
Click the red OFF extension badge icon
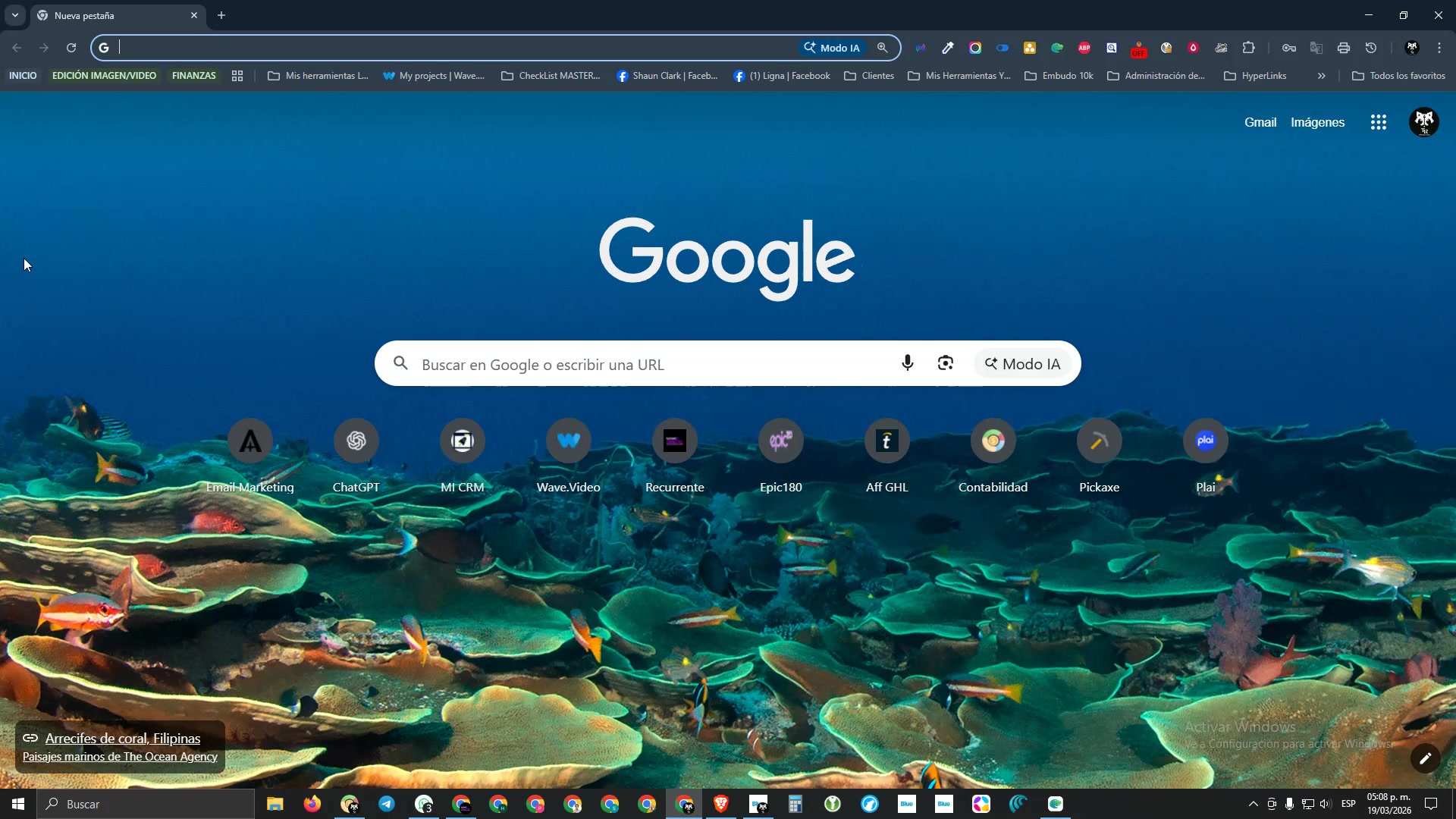pos(1138,49)
